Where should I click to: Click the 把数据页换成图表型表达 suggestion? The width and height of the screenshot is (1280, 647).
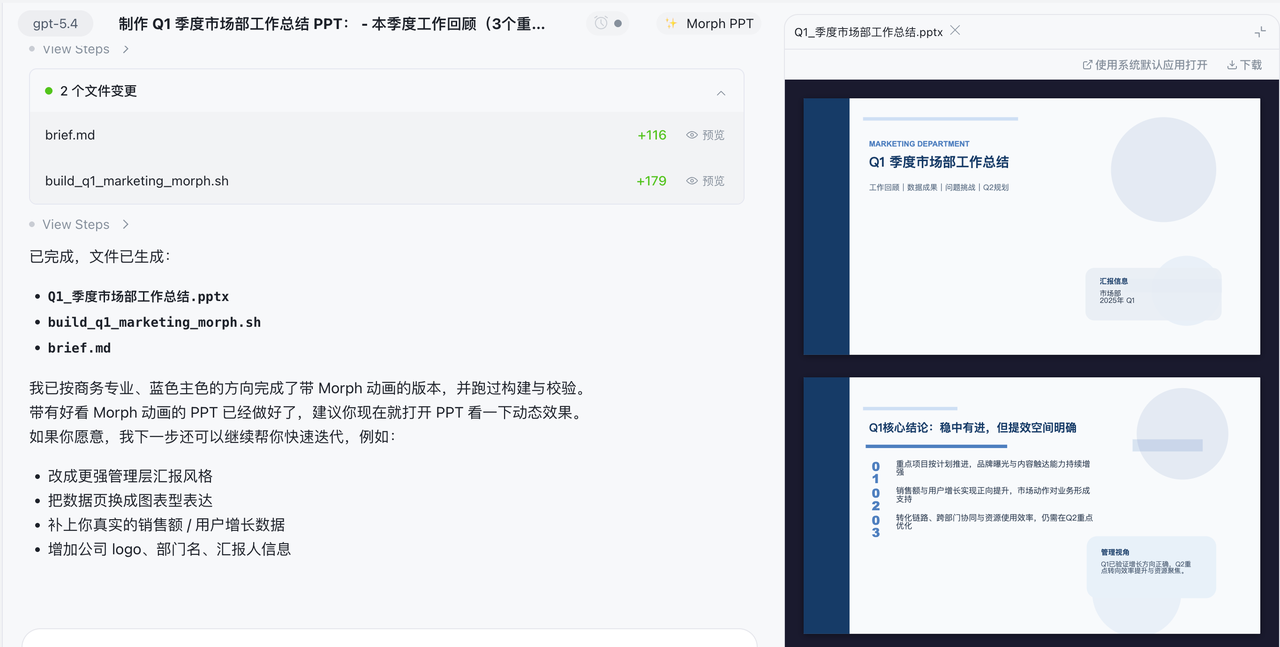[x=130, y=500]
